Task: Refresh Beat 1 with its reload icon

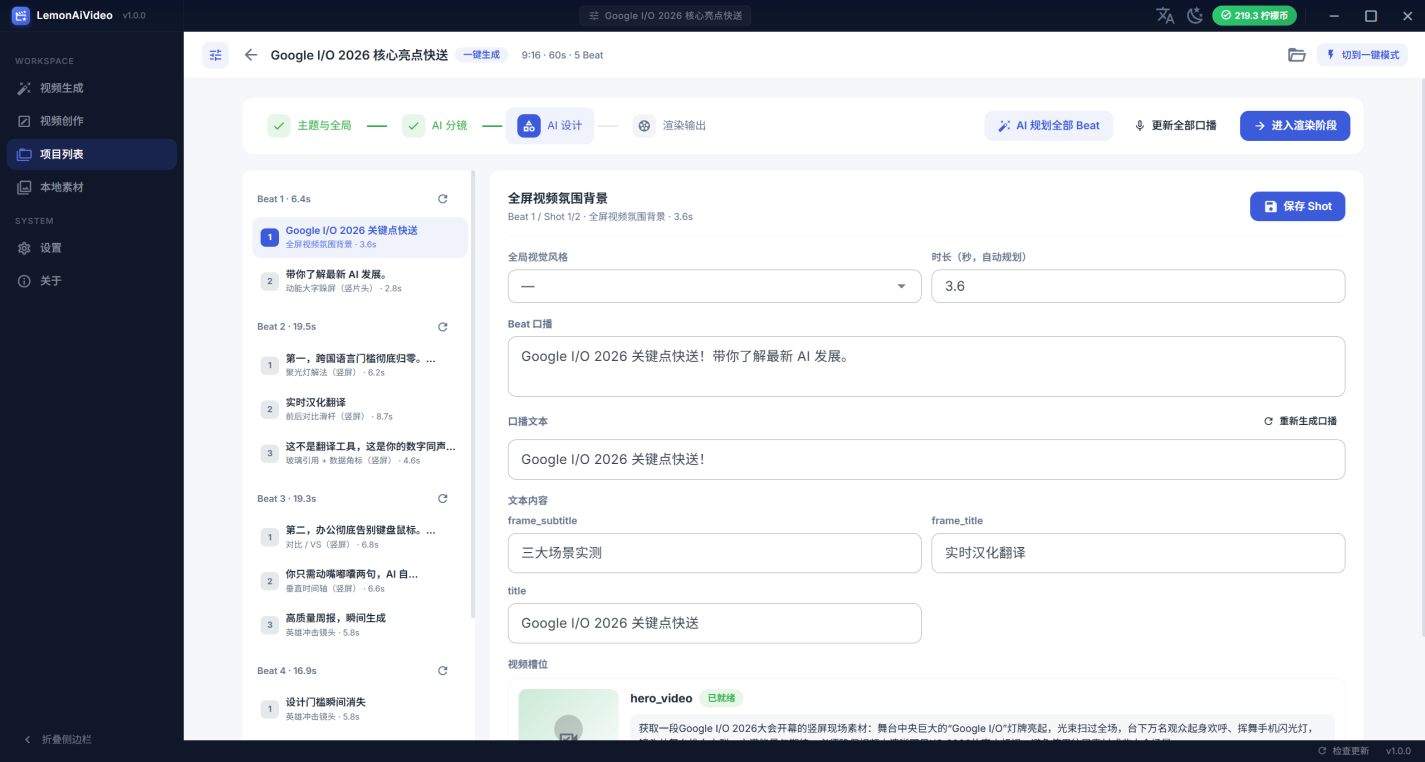Action: point(443,199)
